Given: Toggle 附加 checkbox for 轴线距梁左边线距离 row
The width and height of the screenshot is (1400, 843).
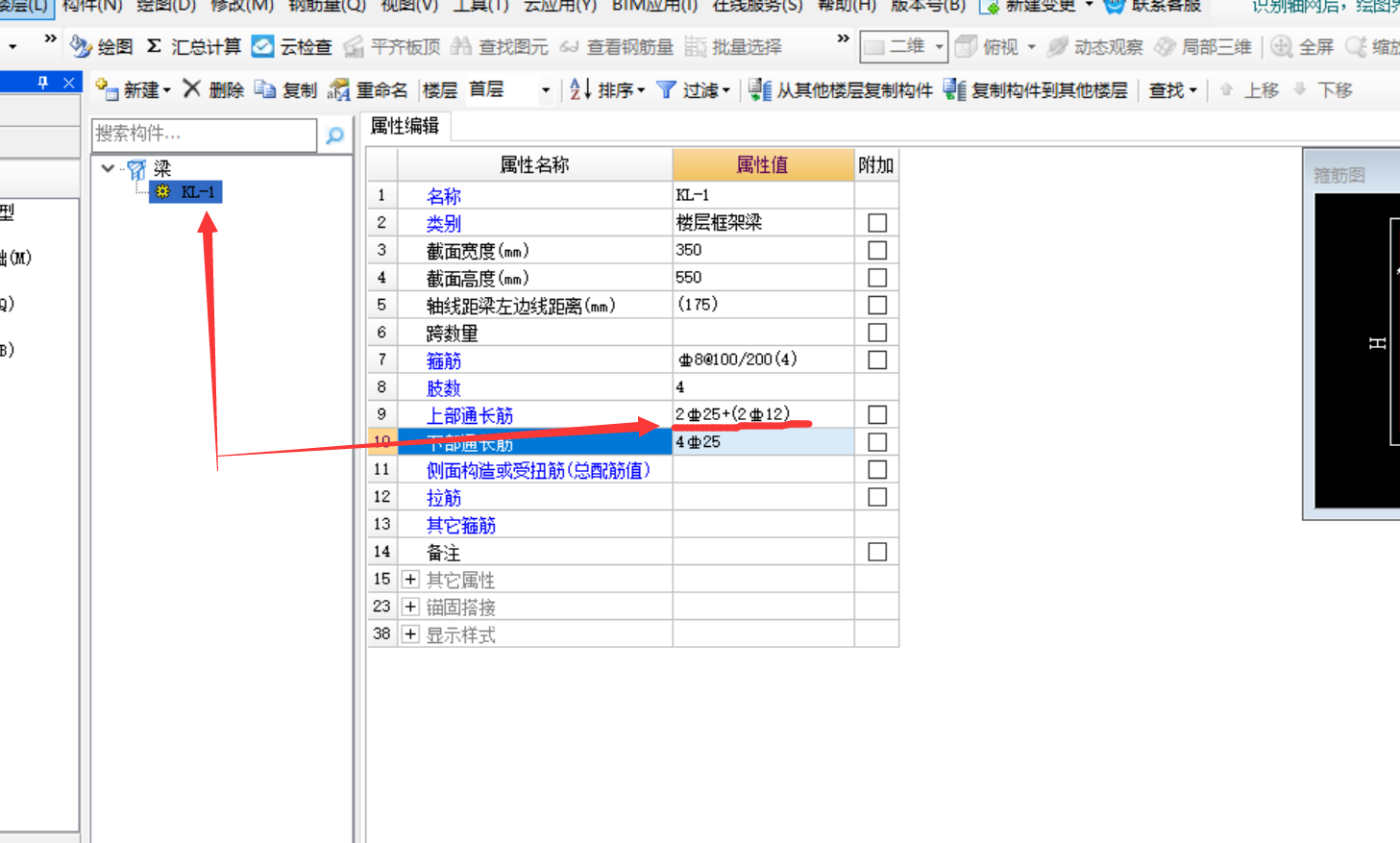Looking at the screenshot, I should pyautogui.click(x=876, y=305).
